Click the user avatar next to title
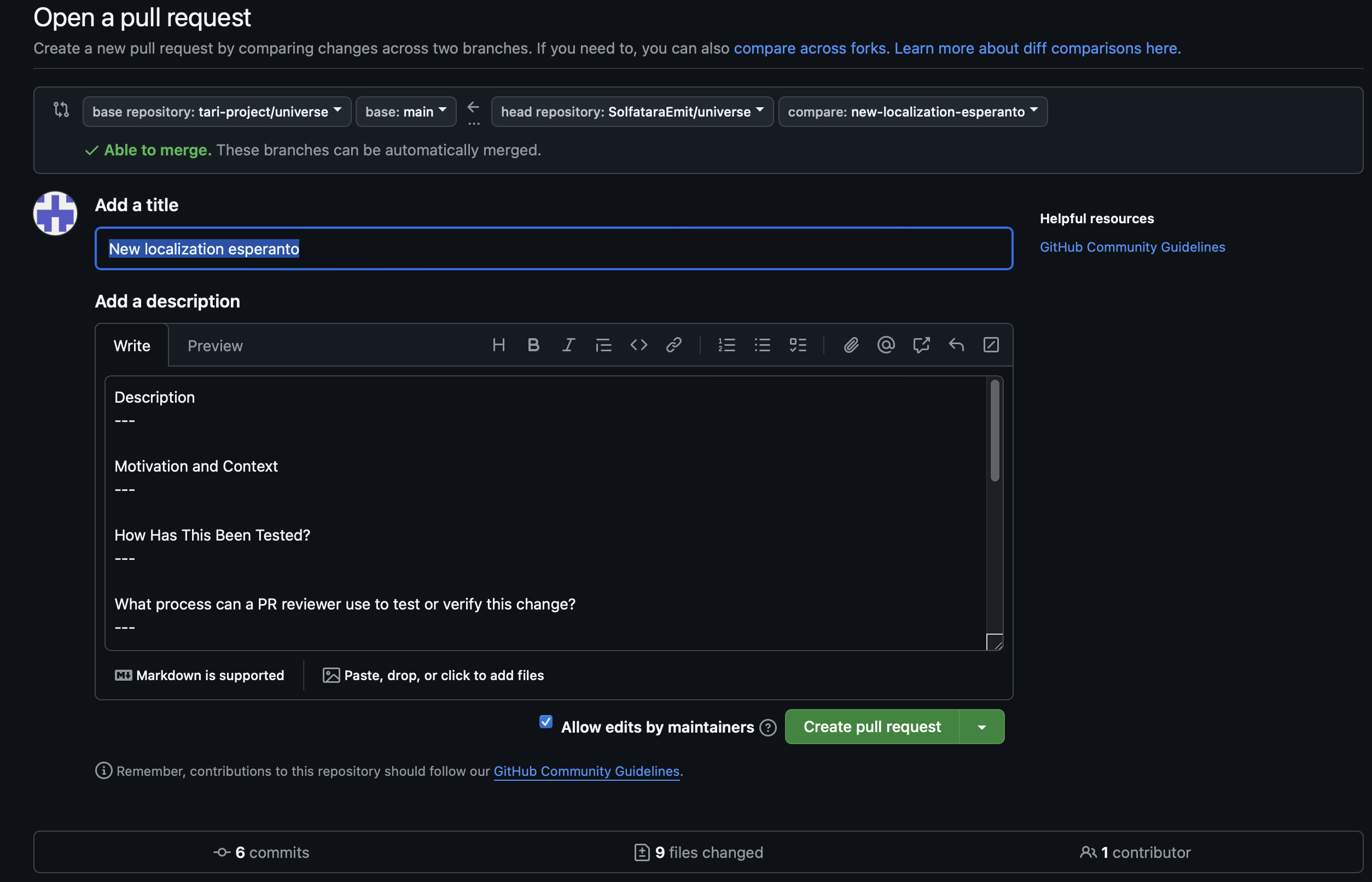Screen dimensions: 1372x882 click(x=55, y=213)
